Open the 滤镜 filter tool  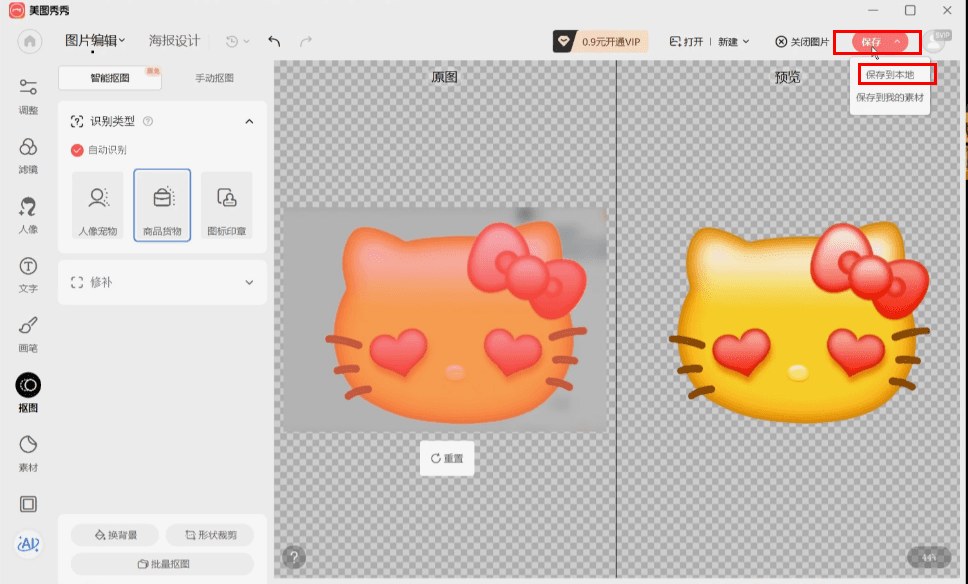28,156
